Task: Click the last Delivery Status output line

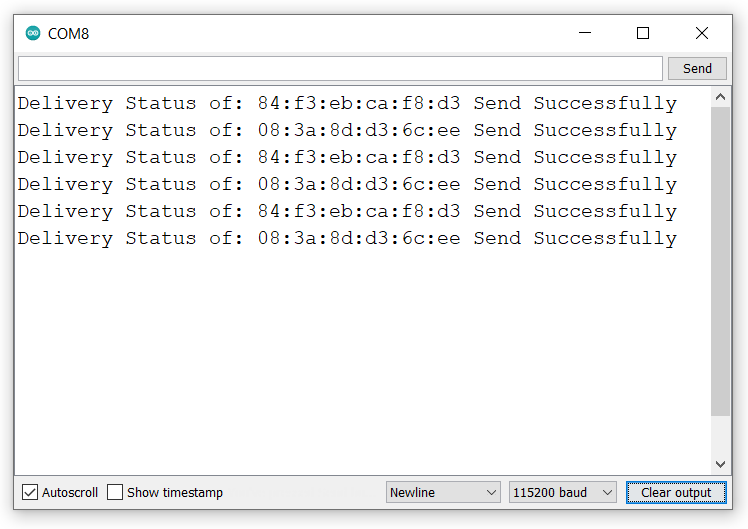Action: [x=346, y=238]
